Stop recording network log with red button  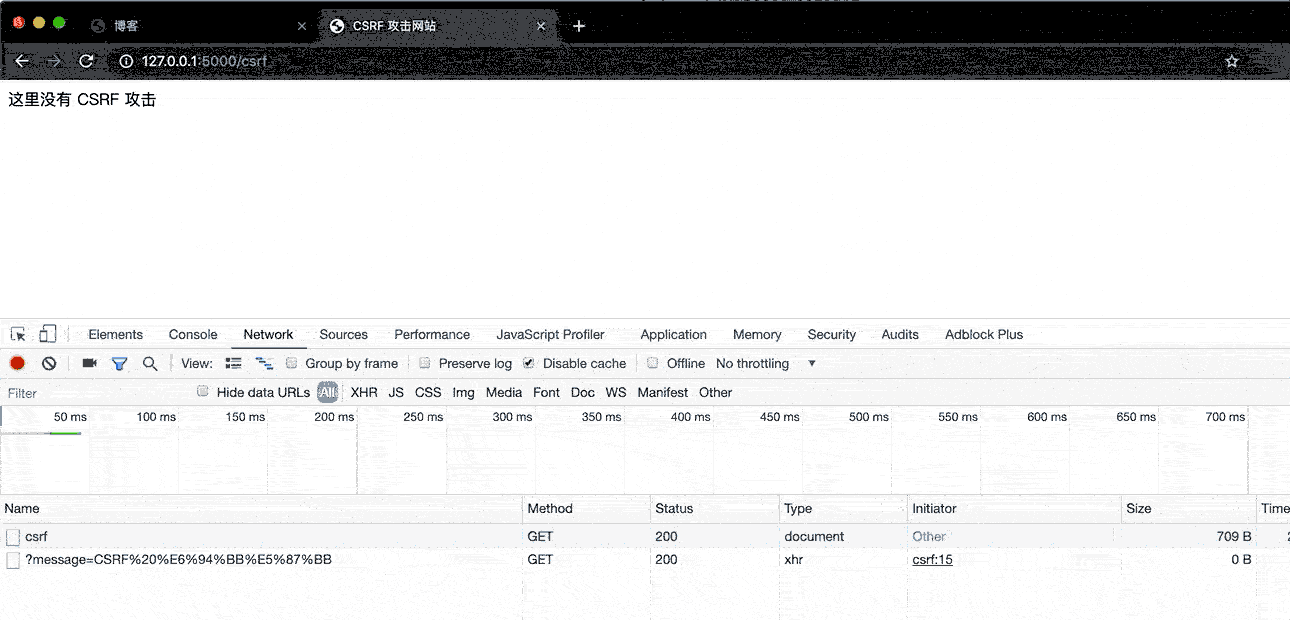click(x=17, y=363)
